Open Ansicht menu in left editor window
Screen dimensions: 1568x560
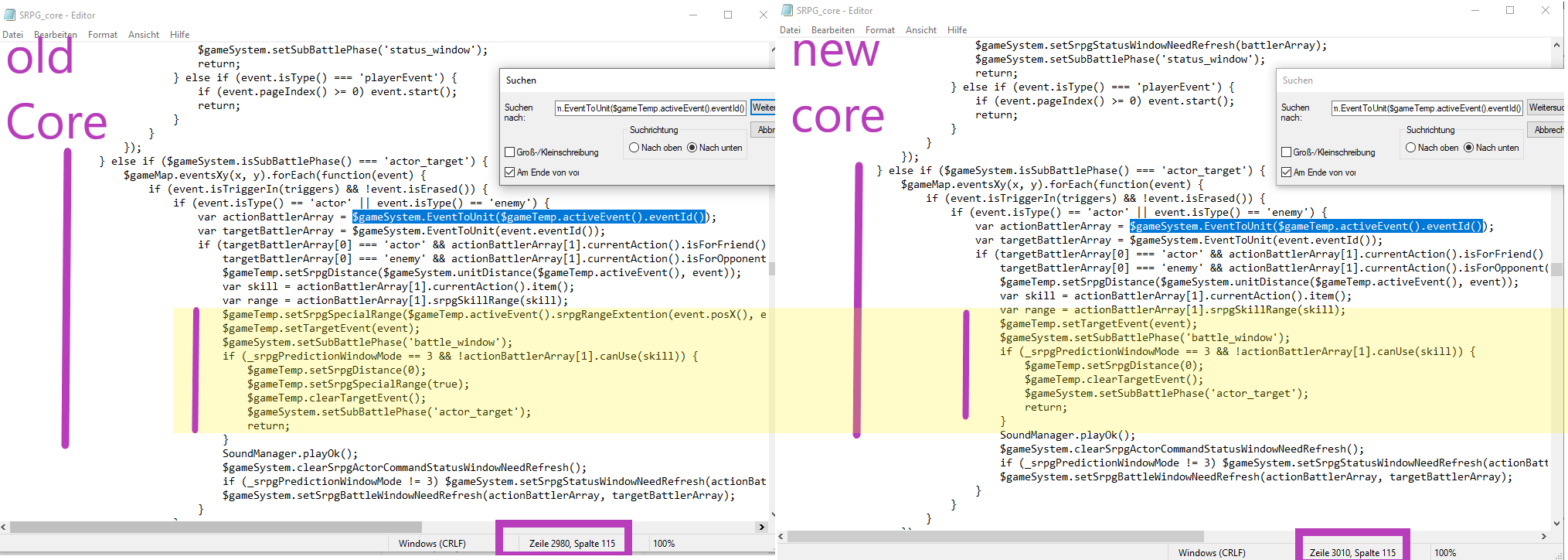pos(144,35)
